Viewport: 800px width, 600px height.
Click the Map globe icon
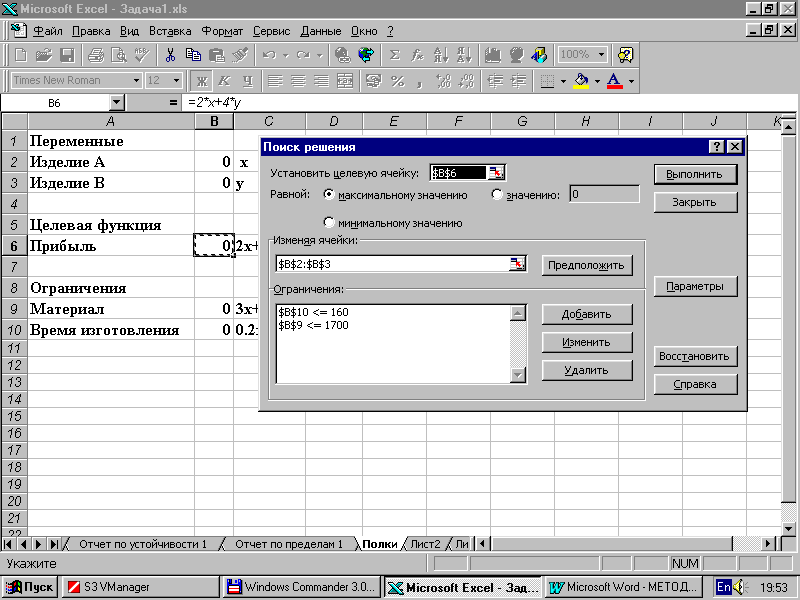(516, 55)
